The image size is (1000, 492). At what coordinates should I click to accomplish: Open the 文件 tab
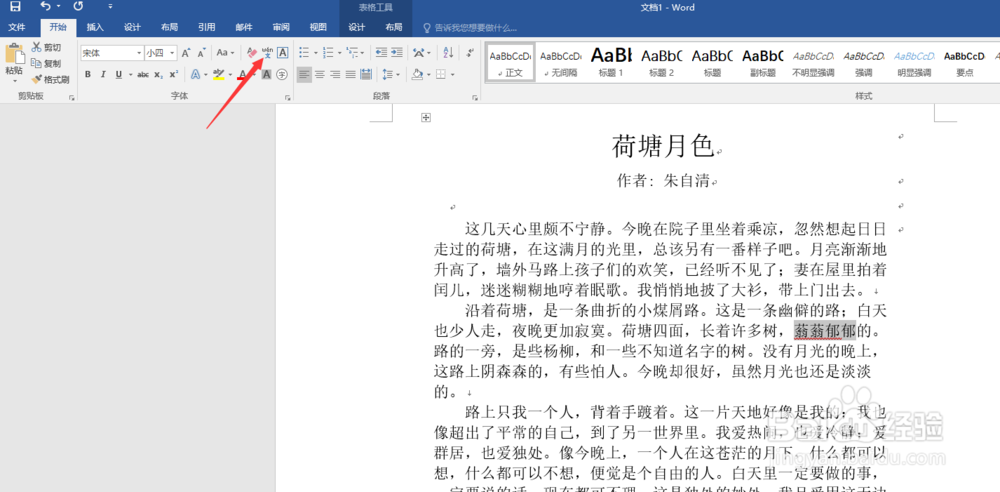17,27
